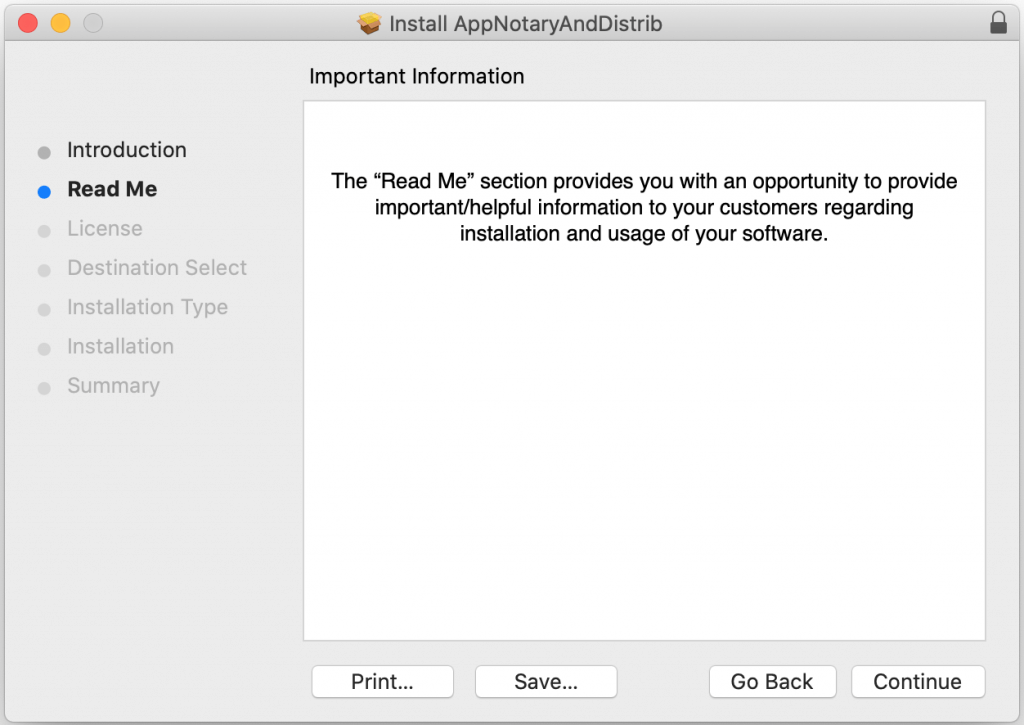This screenshot has height=725, width=1024.
Task: Click the Introduction step bullet
Action: click(x=44, y=153)
